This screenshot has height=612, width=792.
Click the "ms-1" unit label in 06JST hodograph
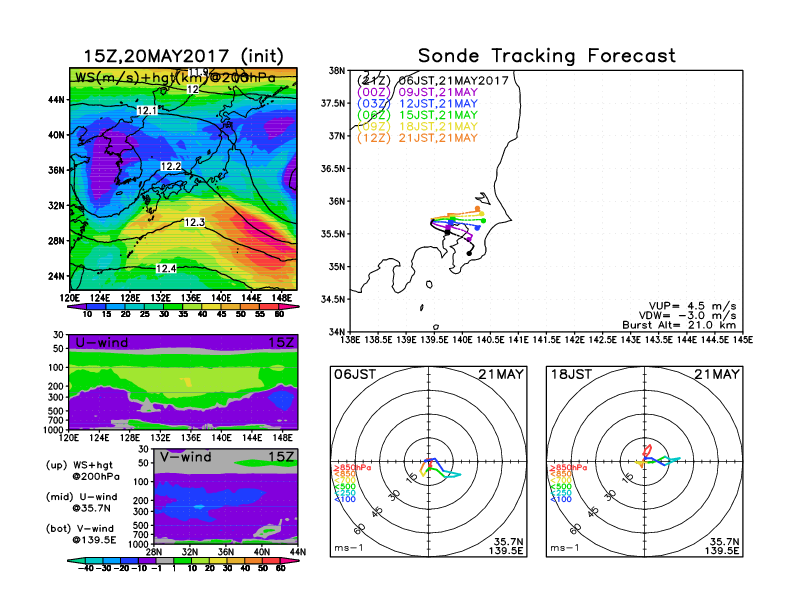pyautogui.click(x=349, y=548)
